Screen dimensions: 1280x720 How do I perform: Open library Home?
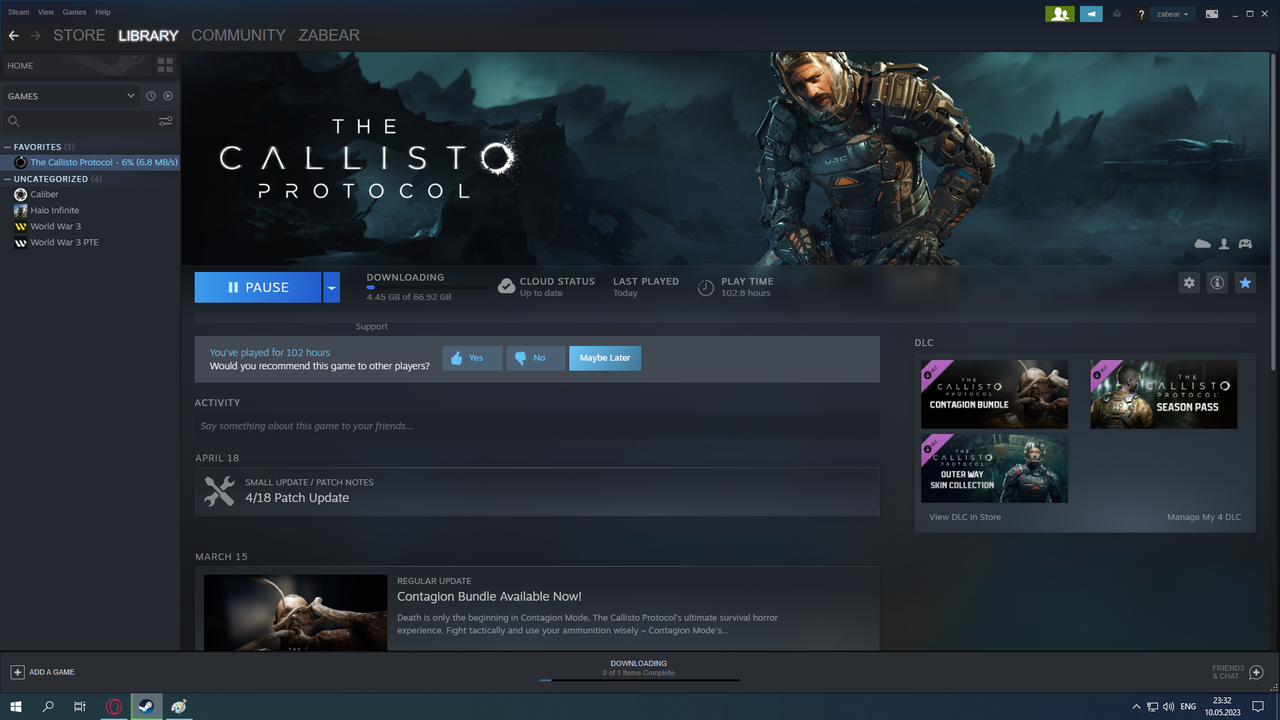pyautogui.click(x=77, y=65)
